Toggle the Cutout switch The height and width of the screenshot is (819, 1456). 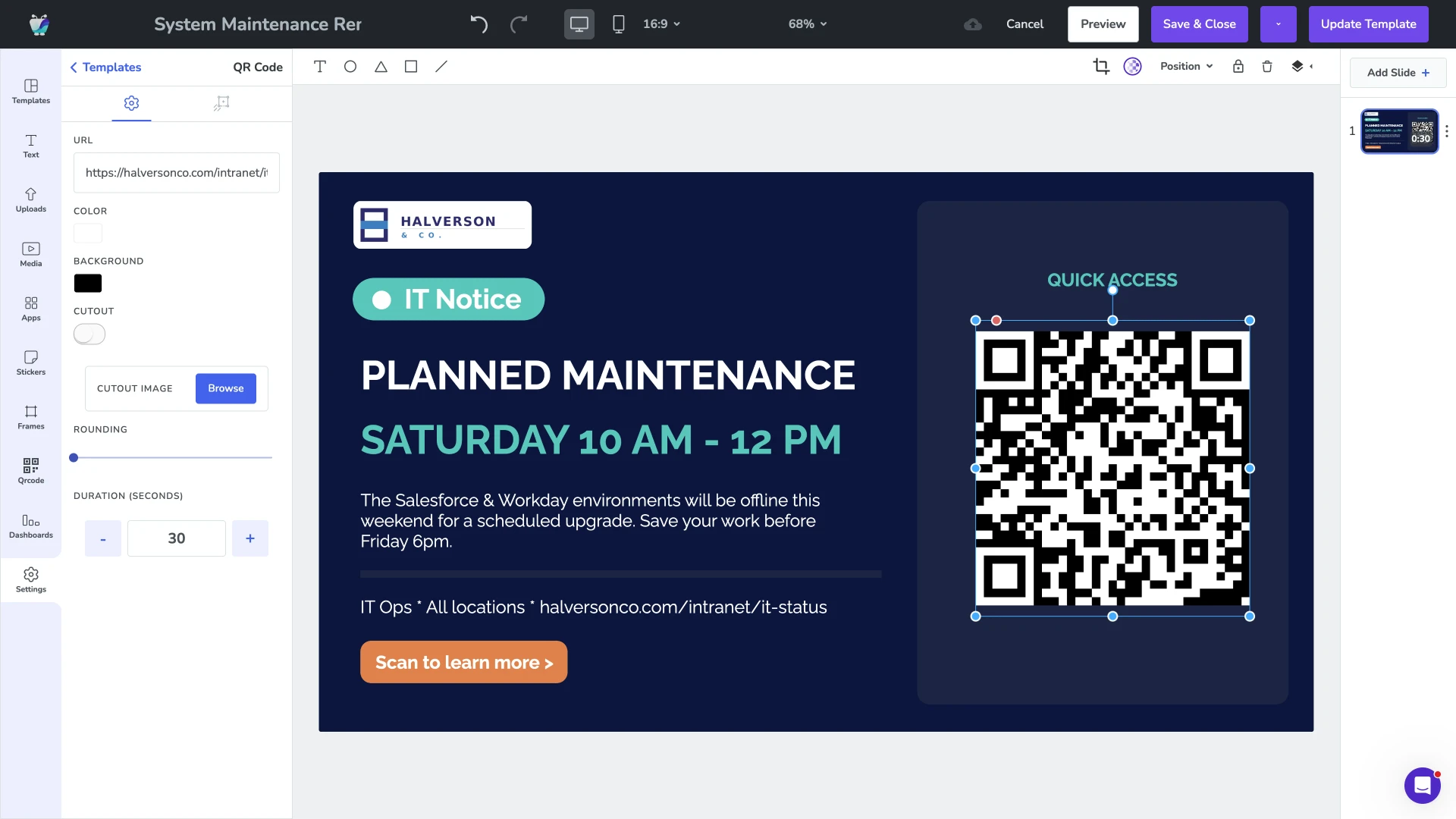(x=89, y=334)
